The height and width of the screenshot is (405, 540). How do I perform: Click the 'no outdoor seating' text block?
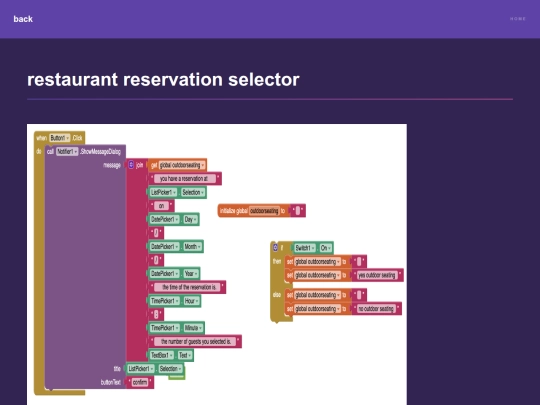376,309
